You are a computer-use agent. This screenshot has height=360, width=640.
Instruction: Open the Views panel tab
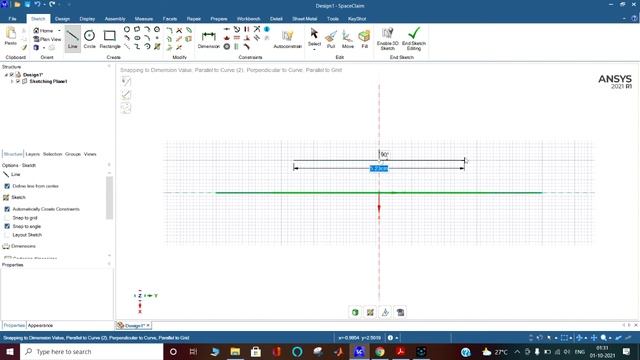(x=90, y=154)
